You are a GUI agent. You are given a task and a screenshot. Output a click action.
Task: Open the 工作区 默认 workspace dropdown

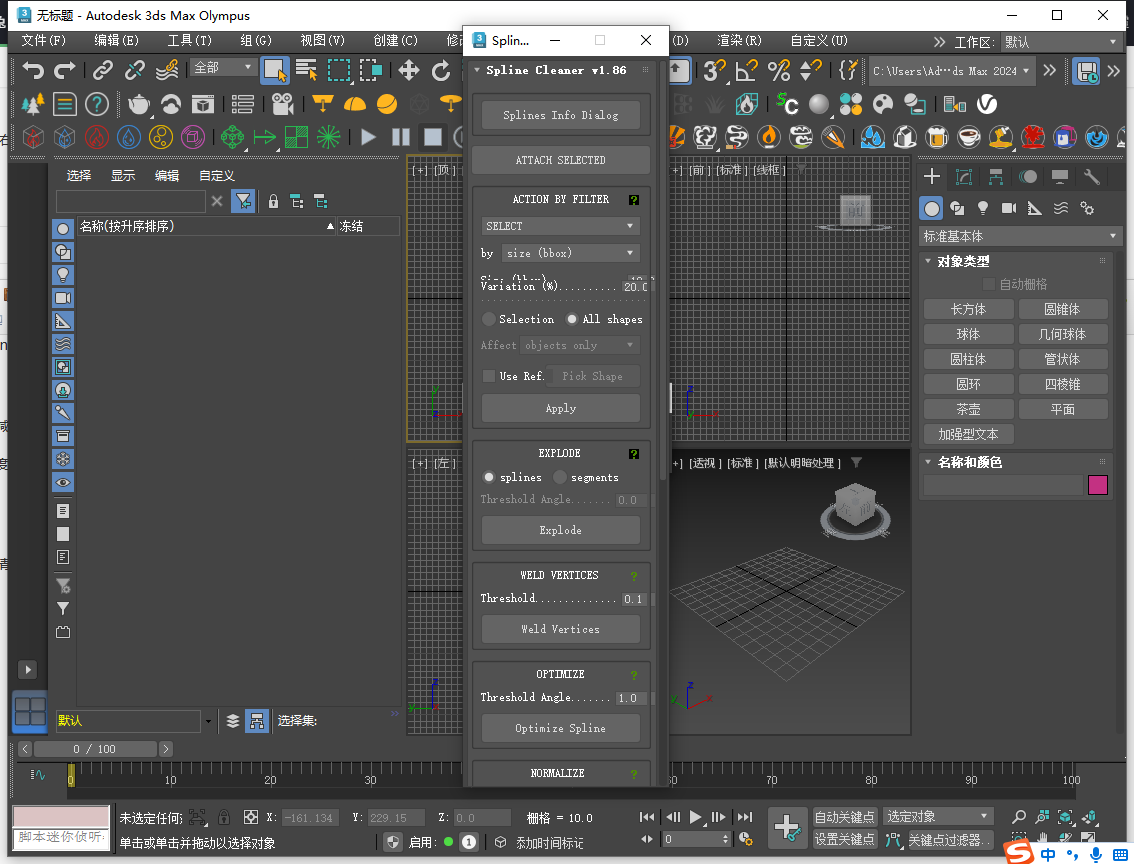click(x=1060, y=42)
